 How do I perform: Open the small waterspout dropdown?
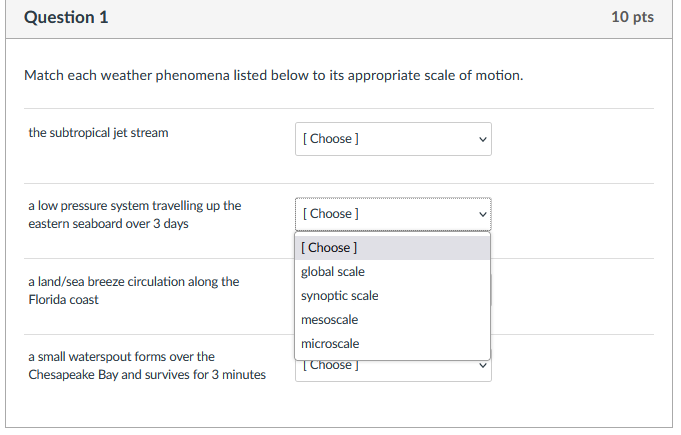(392, 367)
